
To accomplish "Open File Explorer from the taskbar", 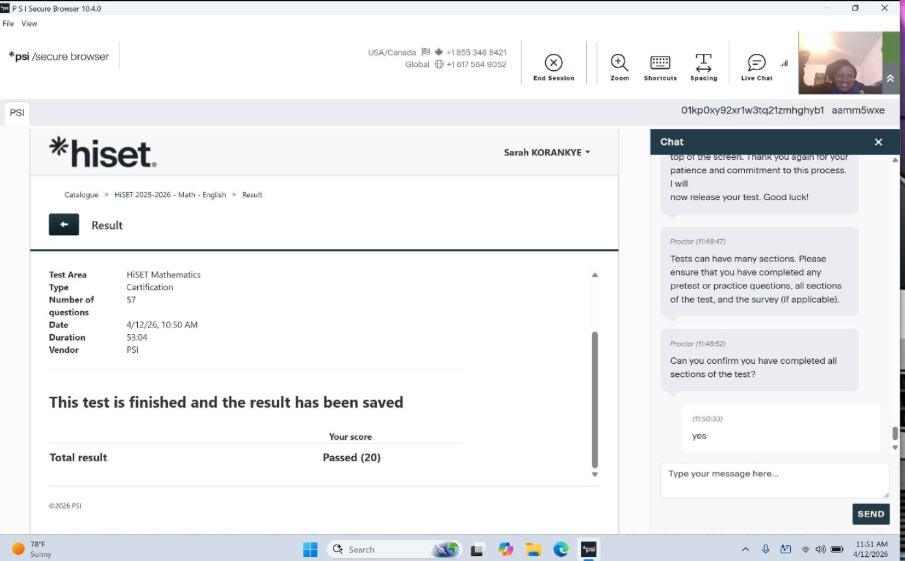I will pyautogui.click(x=533, y=549).
